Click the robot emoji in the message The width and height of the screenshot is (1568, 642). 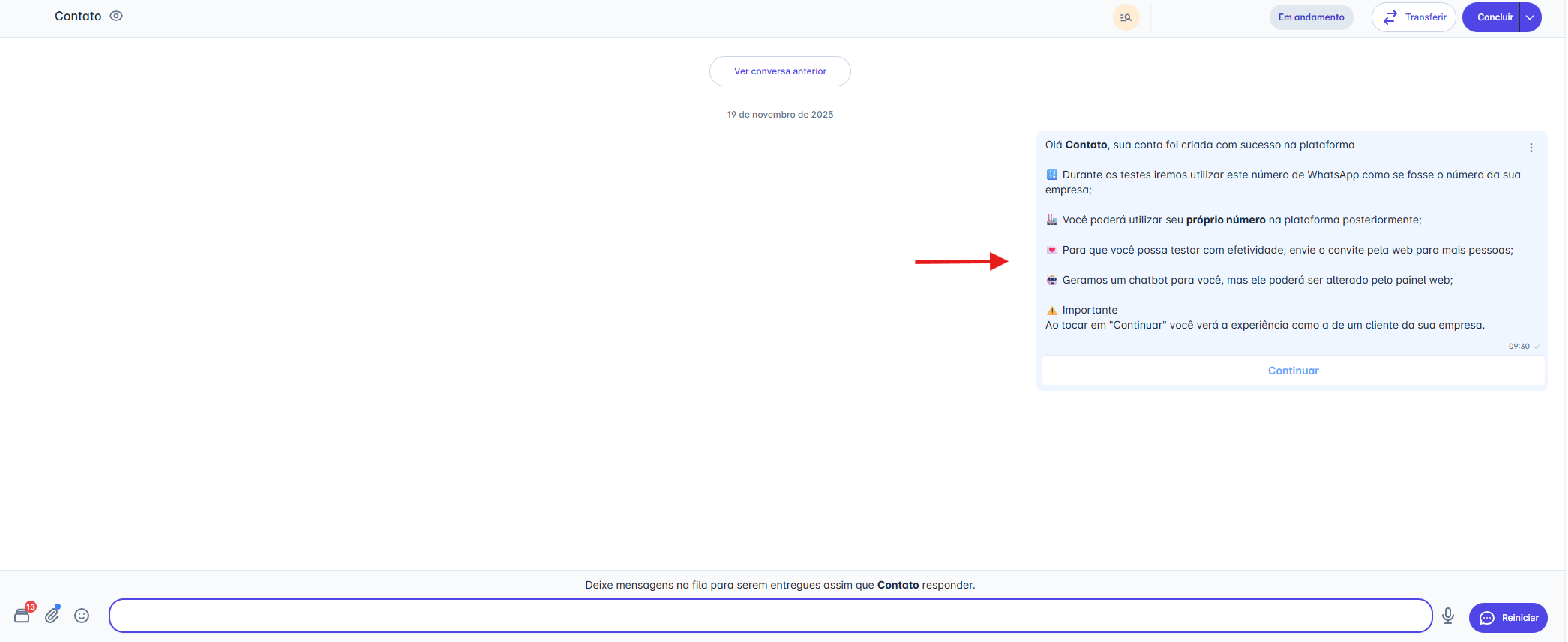point(1052,280)
